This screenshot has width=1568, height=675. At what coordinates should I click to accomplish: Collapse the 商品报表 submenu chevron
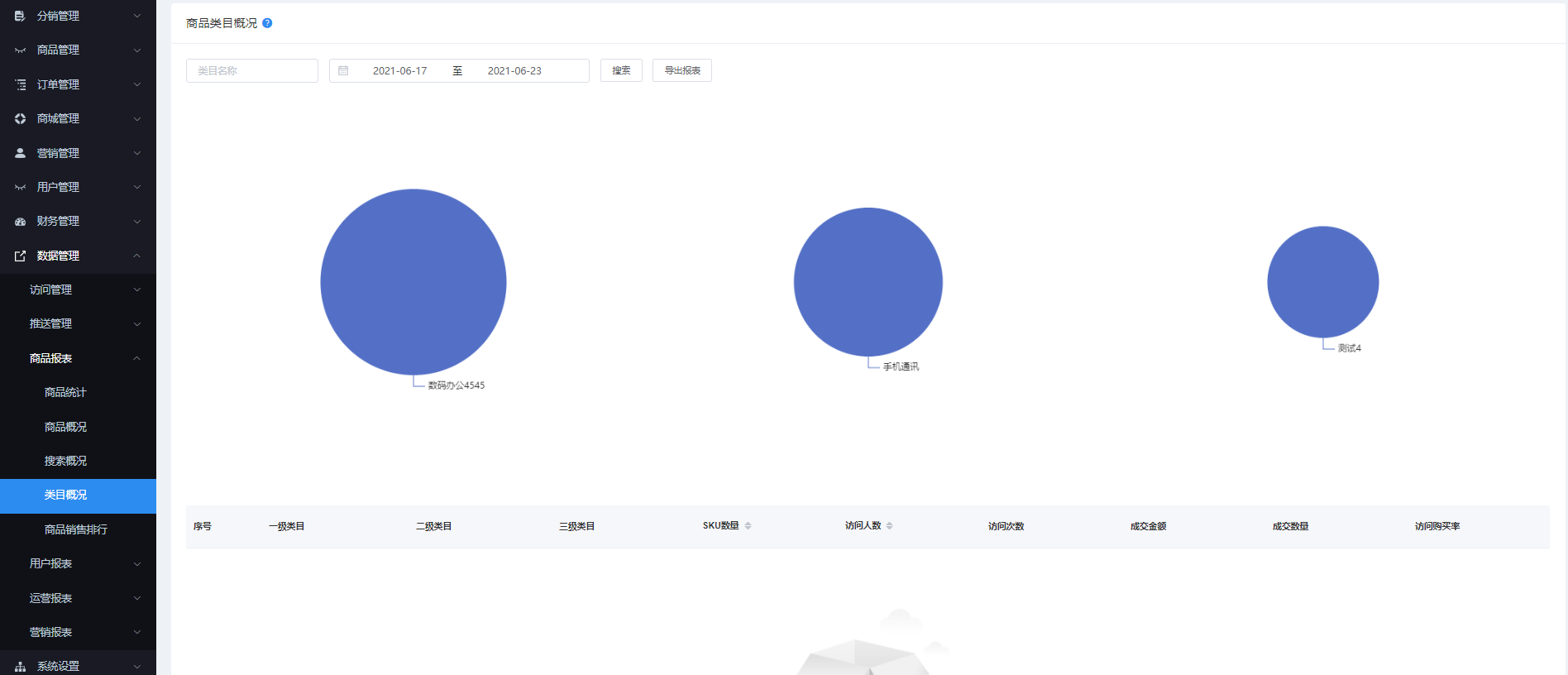[137, 358]
